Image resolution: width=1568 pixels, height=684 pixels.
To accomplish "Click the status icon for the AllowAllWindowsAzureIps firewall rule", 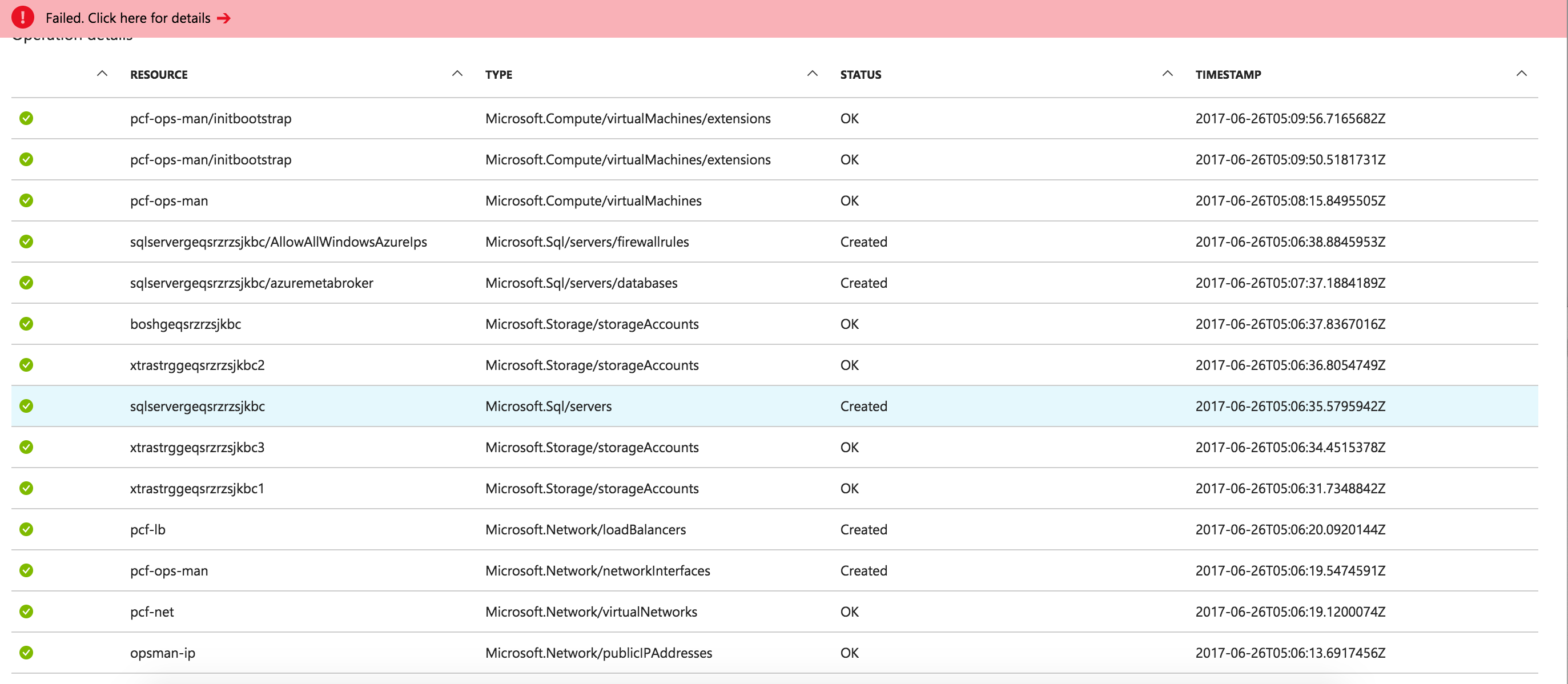I will tap(26, 242).
